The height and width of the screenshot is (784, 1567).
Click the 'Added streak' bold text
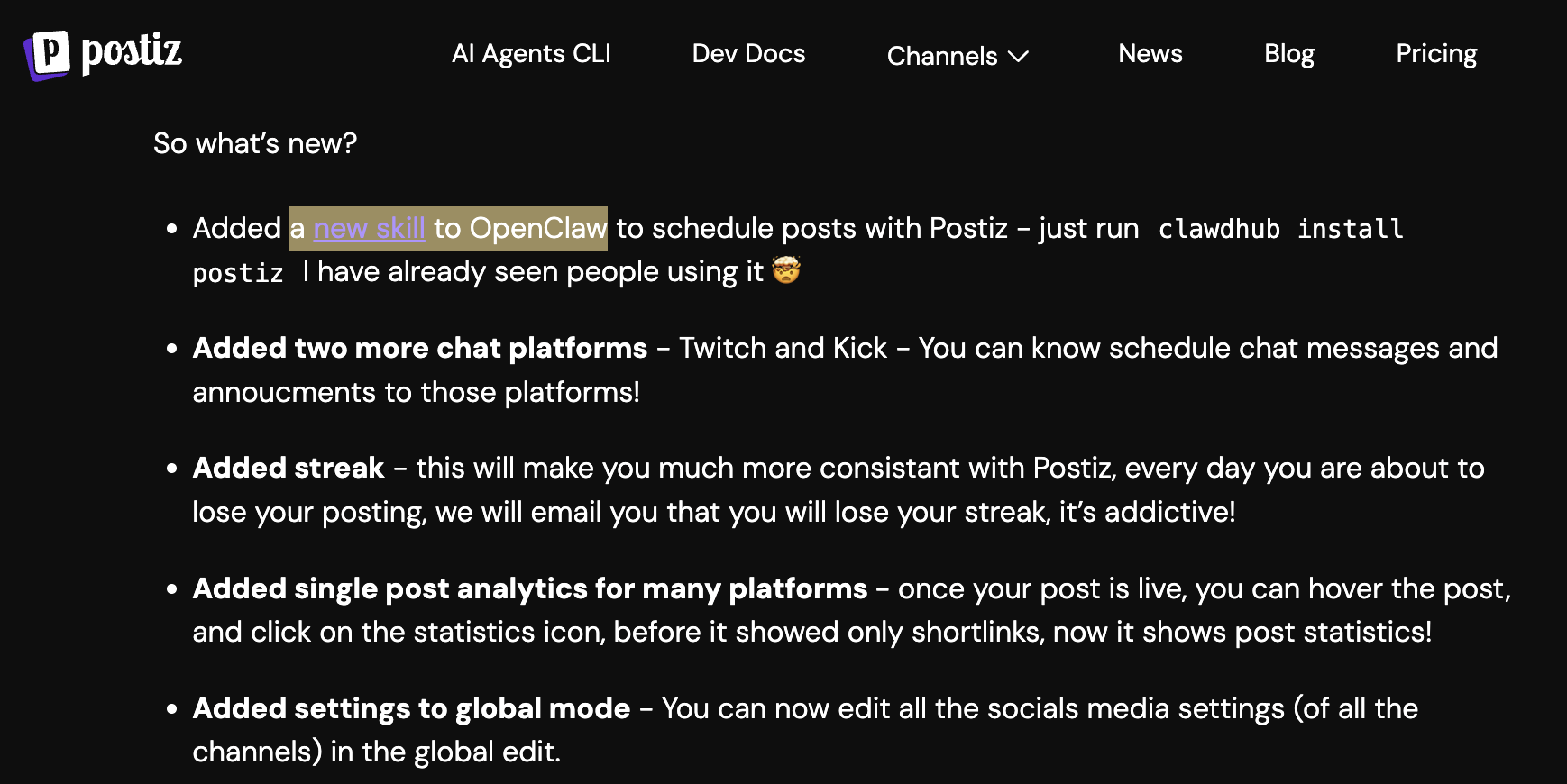click(289, 468)
